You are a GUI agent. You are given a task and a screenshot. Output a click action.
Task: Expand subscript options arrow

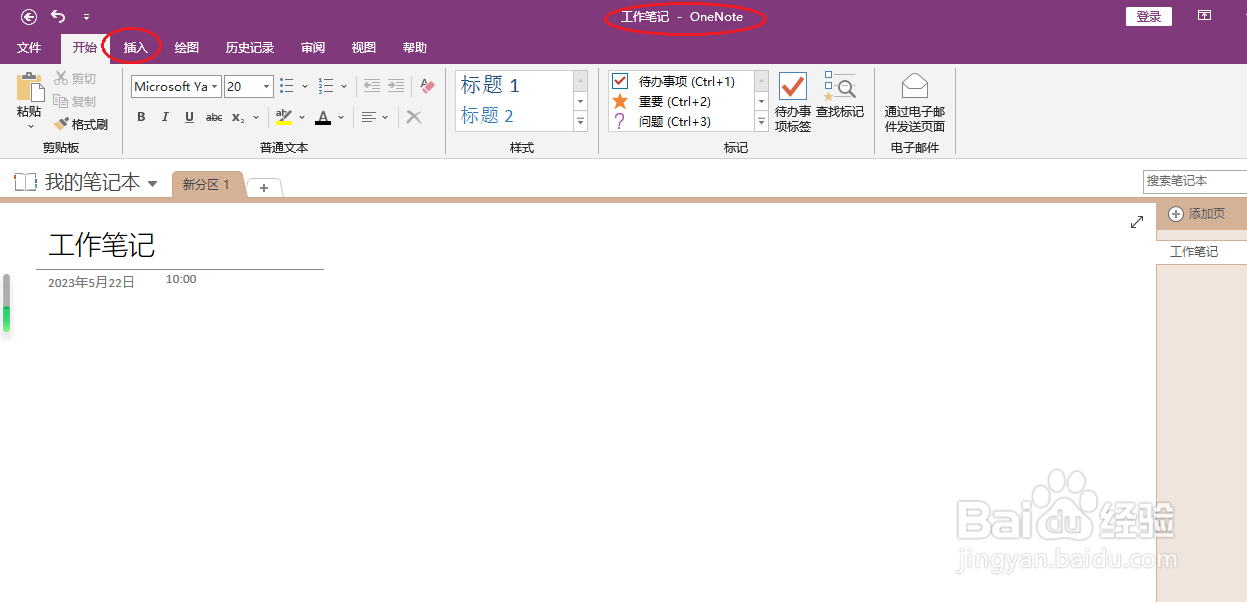coord(257,117)
